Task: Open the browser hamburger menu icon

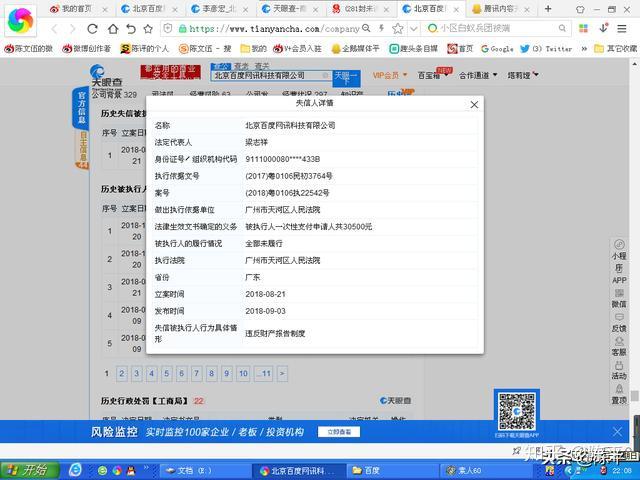Action: pos(622,28)
